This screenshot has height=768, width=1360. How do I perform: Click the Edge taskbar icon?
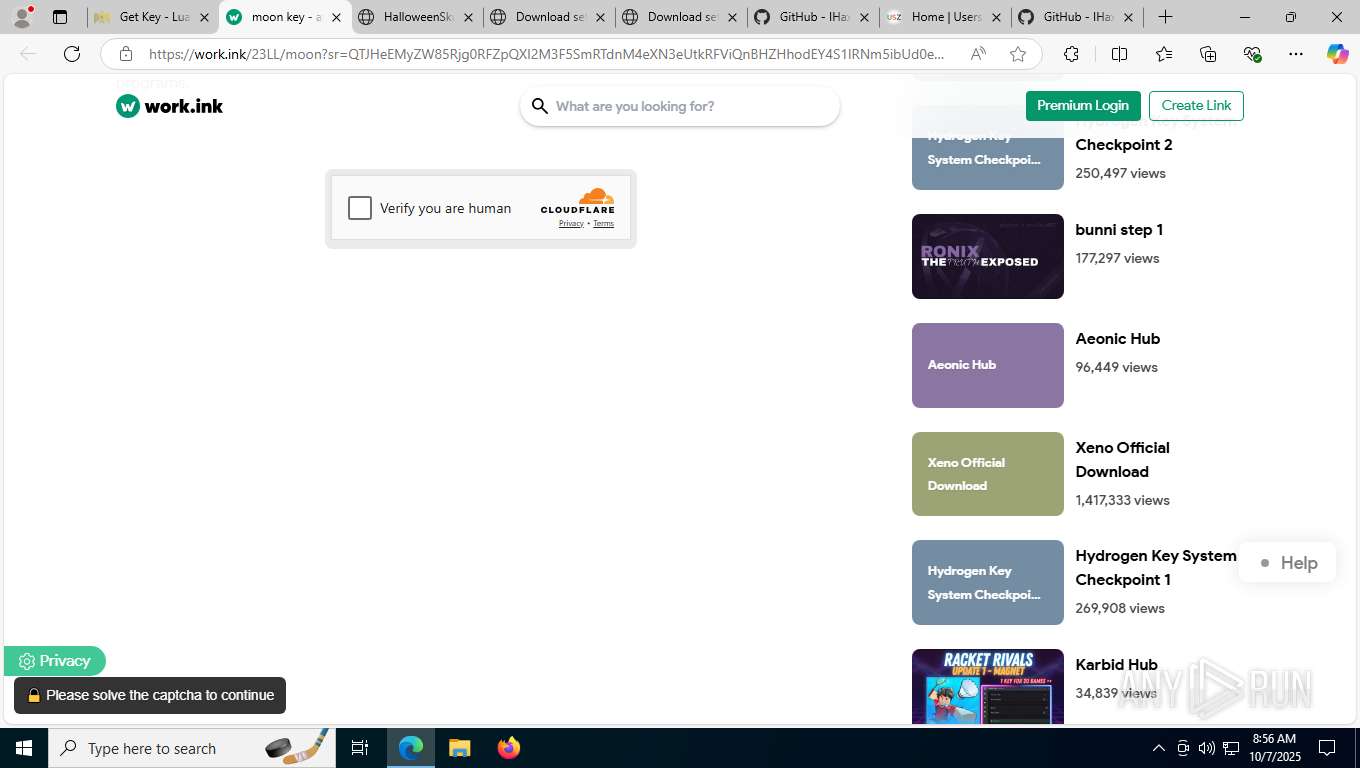coord(410,748)
